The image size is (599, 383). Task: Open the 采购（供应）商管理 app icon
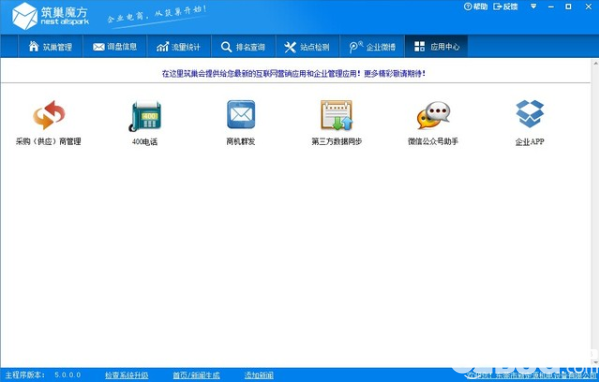[49, 115]
